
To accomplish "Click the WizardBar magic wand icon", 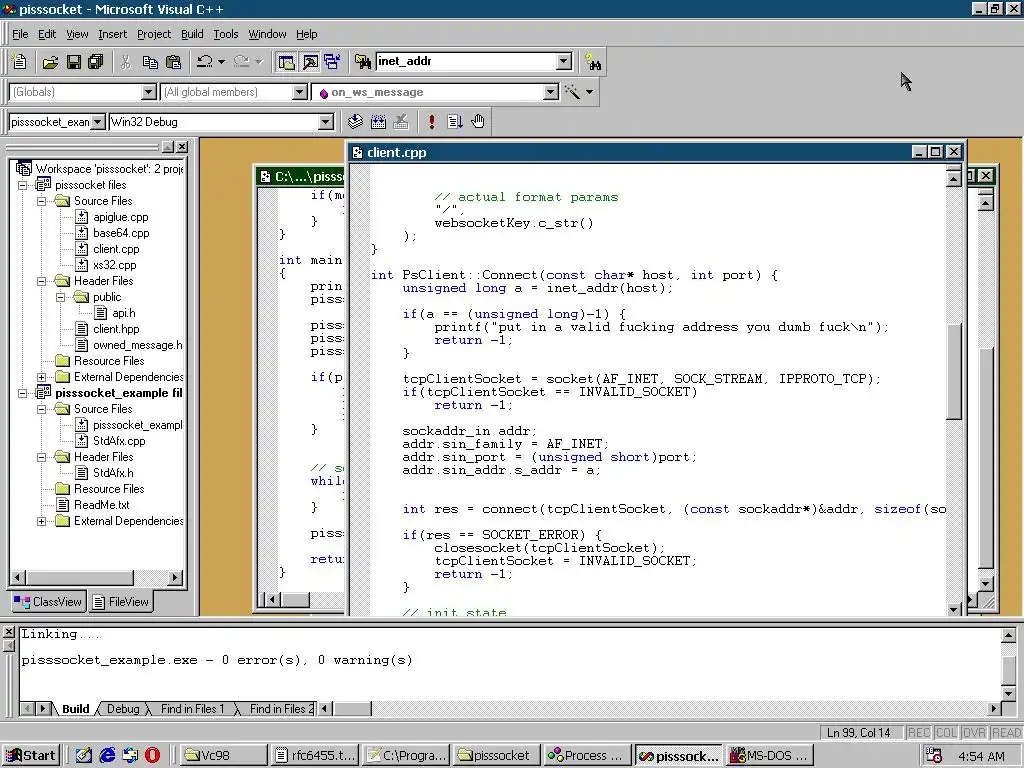I will click(x=572, y=92).
